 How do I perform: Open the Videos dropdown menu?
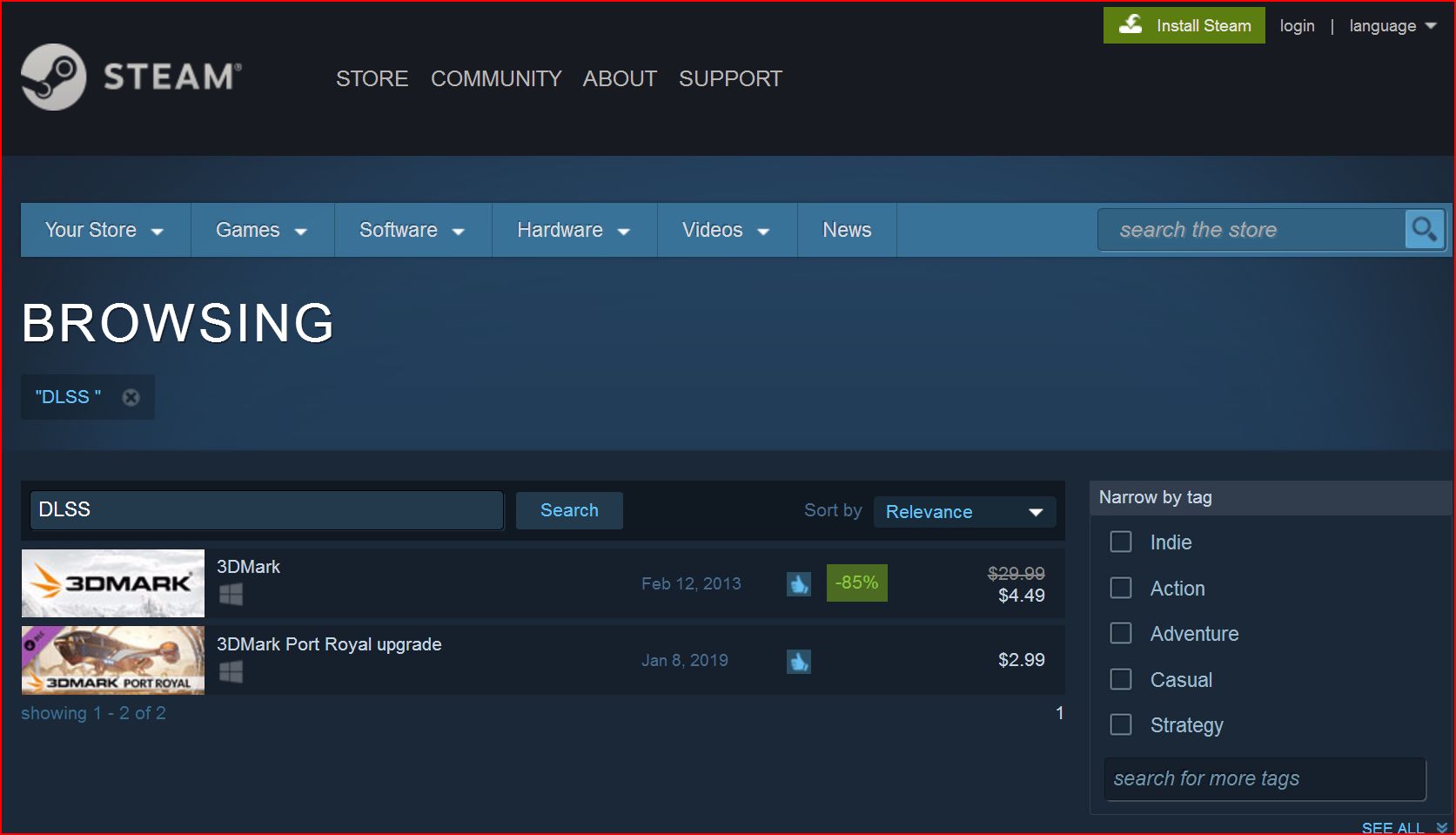[x=727, y=230]
